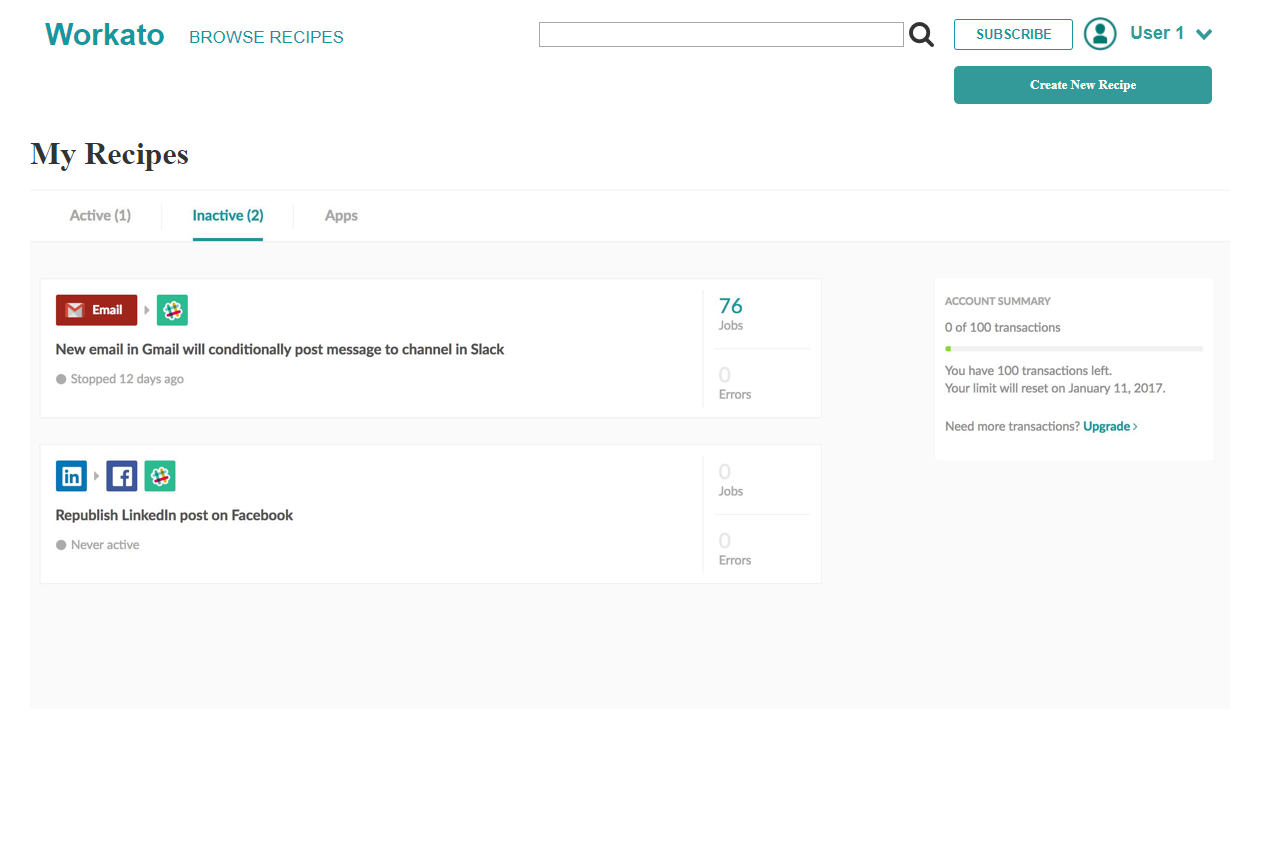Click the User 1 avatar icon

1100,34
